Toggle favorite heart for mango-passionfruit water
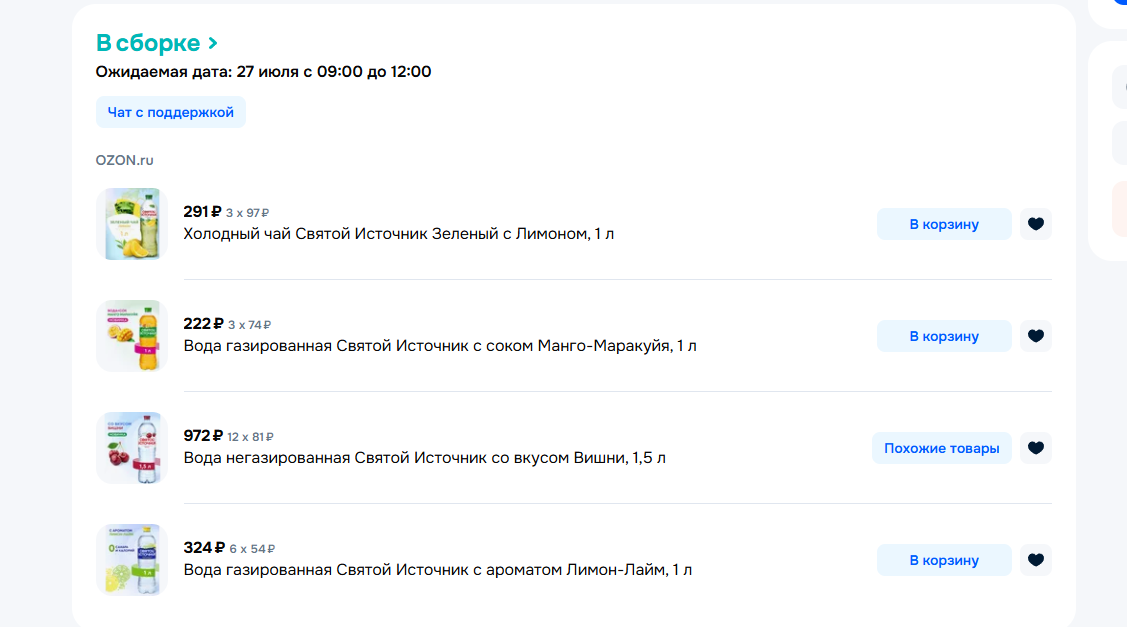 click(1036, 336)
